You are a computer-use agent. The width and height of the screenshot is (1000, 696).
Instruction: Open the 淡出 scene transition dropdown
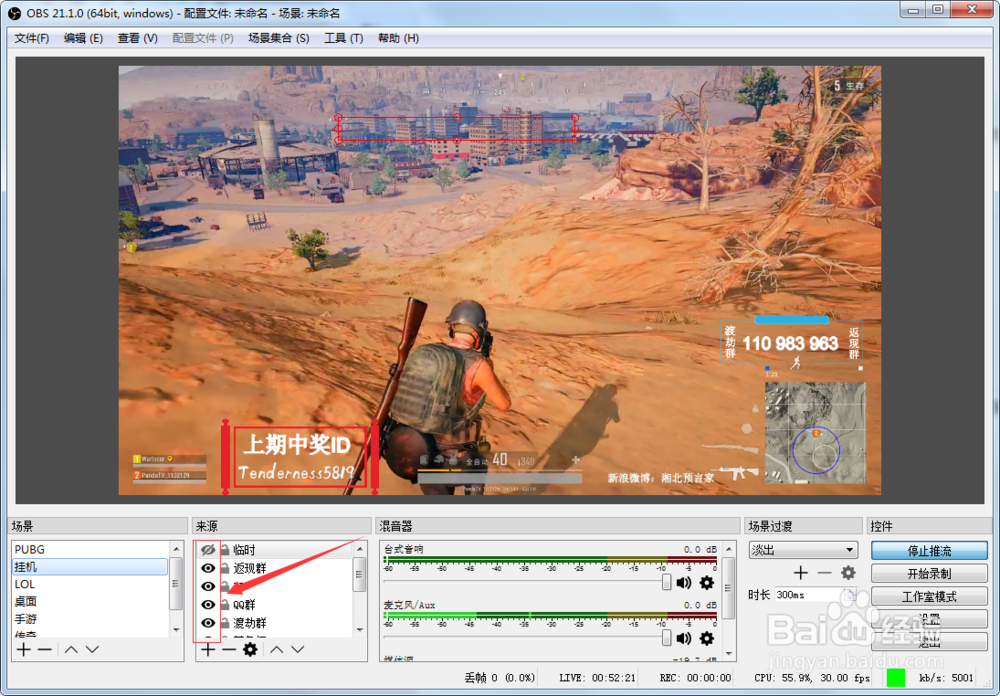click(803, 549)
